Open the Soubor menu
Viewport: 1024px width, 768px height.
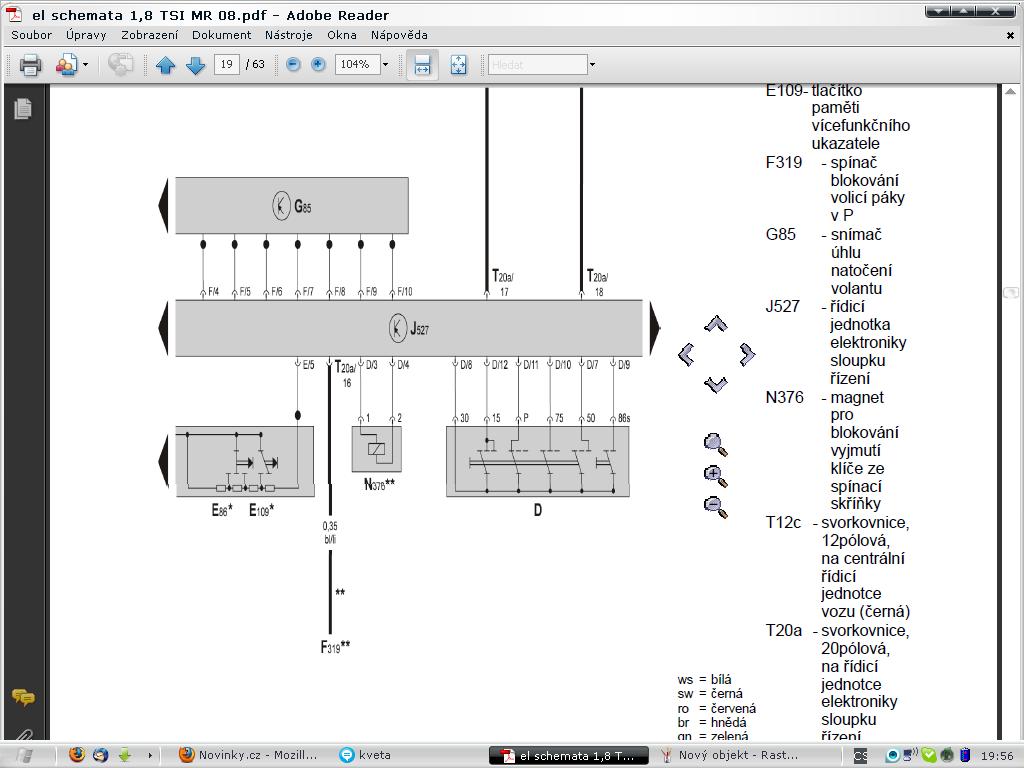coord(31,35)
